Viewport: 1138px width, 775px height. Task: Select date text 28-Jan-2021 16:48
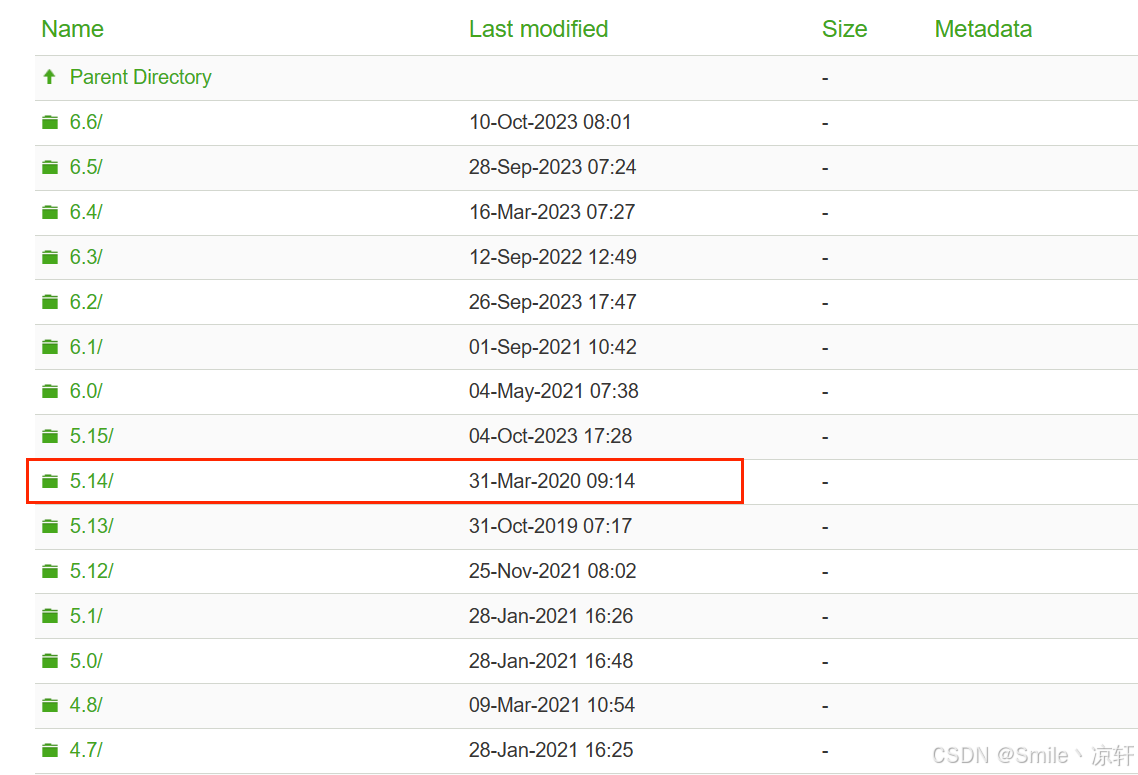point(551,661)
